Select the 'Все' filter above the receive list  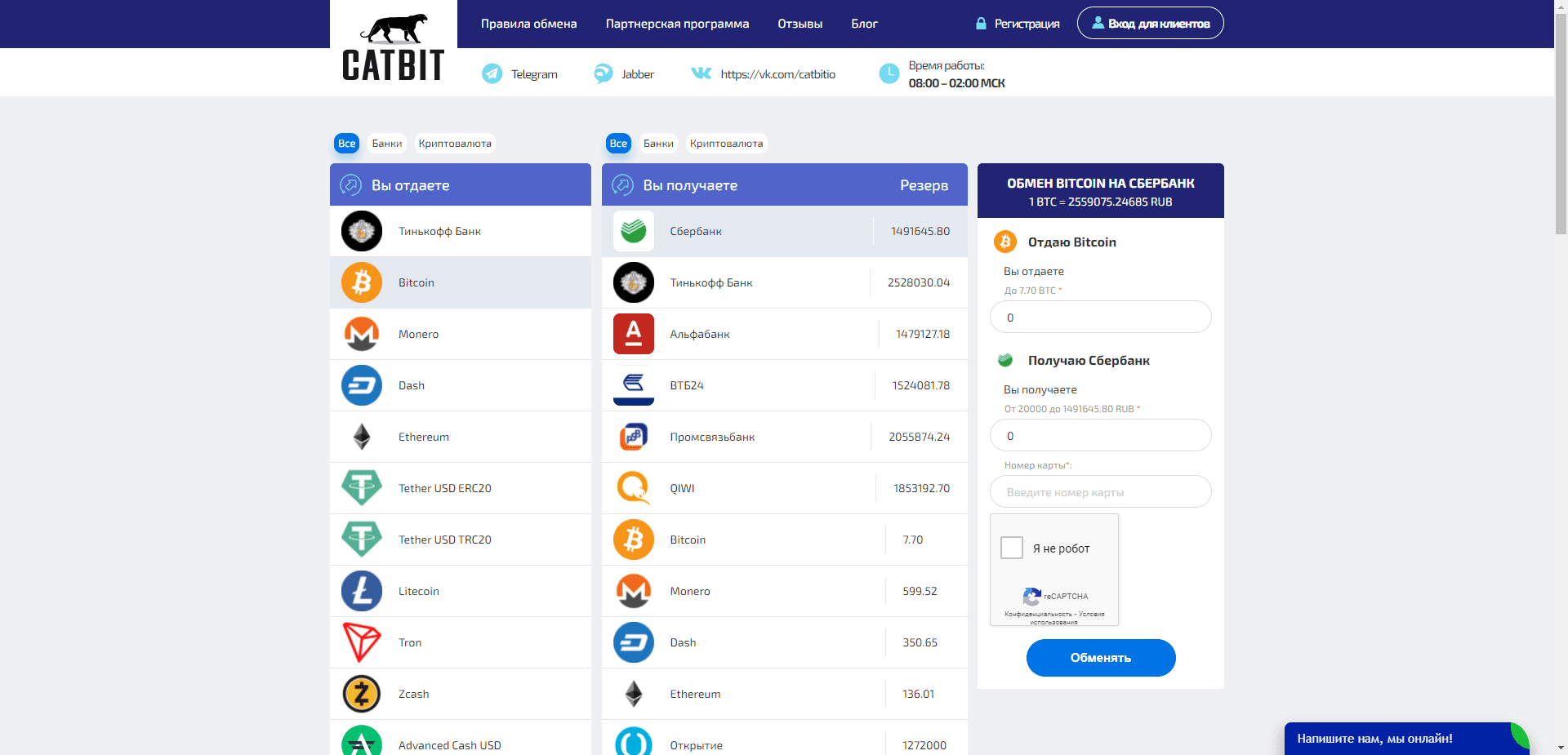(x=618, y=143)
